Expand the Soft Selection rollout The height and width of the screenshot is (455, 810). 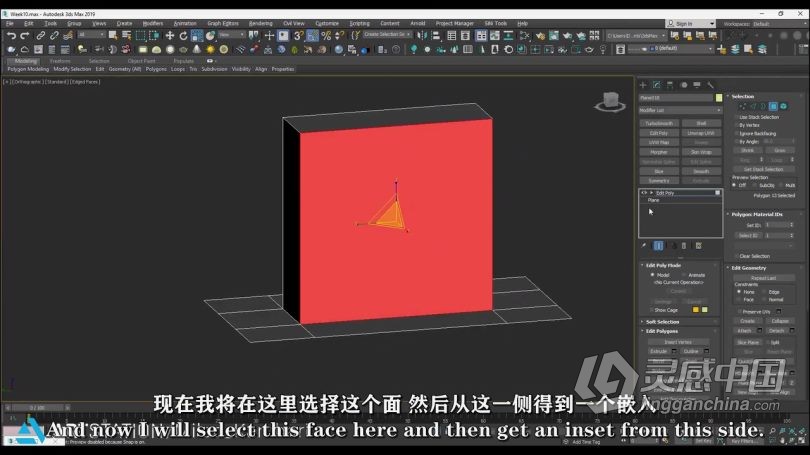(662, 322)
